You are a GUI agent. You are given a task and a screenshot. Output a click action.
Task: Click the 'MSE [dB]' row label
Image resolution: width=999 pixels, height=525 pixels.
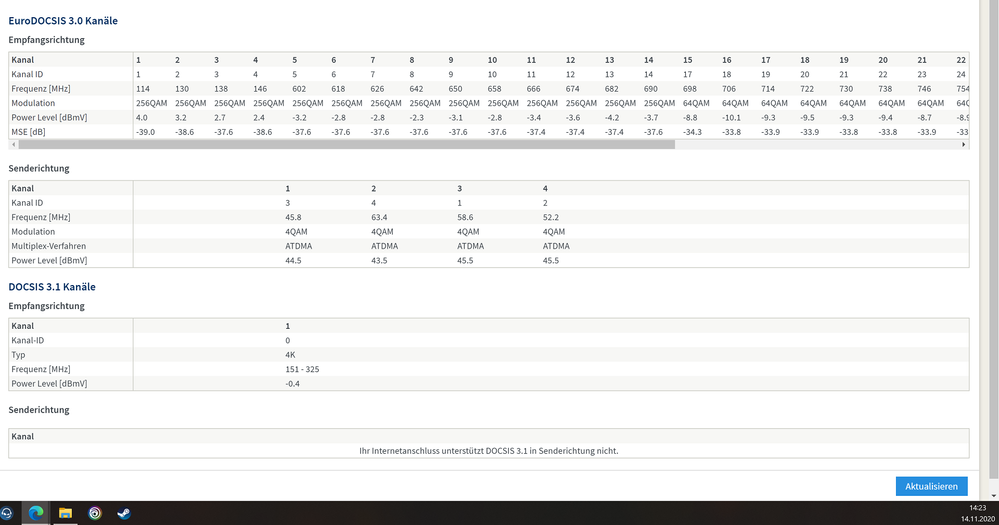point(28,132)
